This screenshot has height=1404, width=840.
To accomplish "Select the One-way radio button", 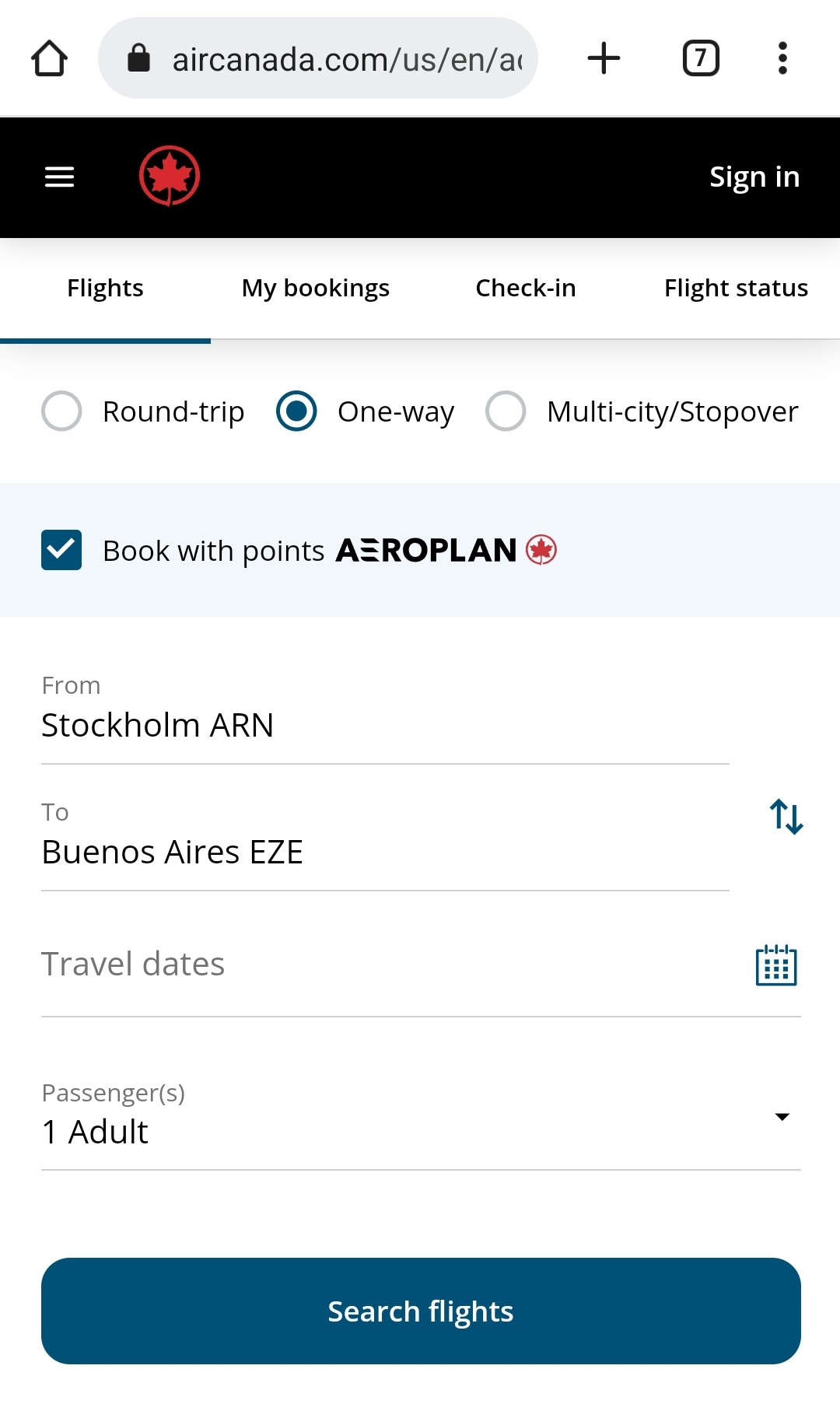I will (x=296, y=411).
